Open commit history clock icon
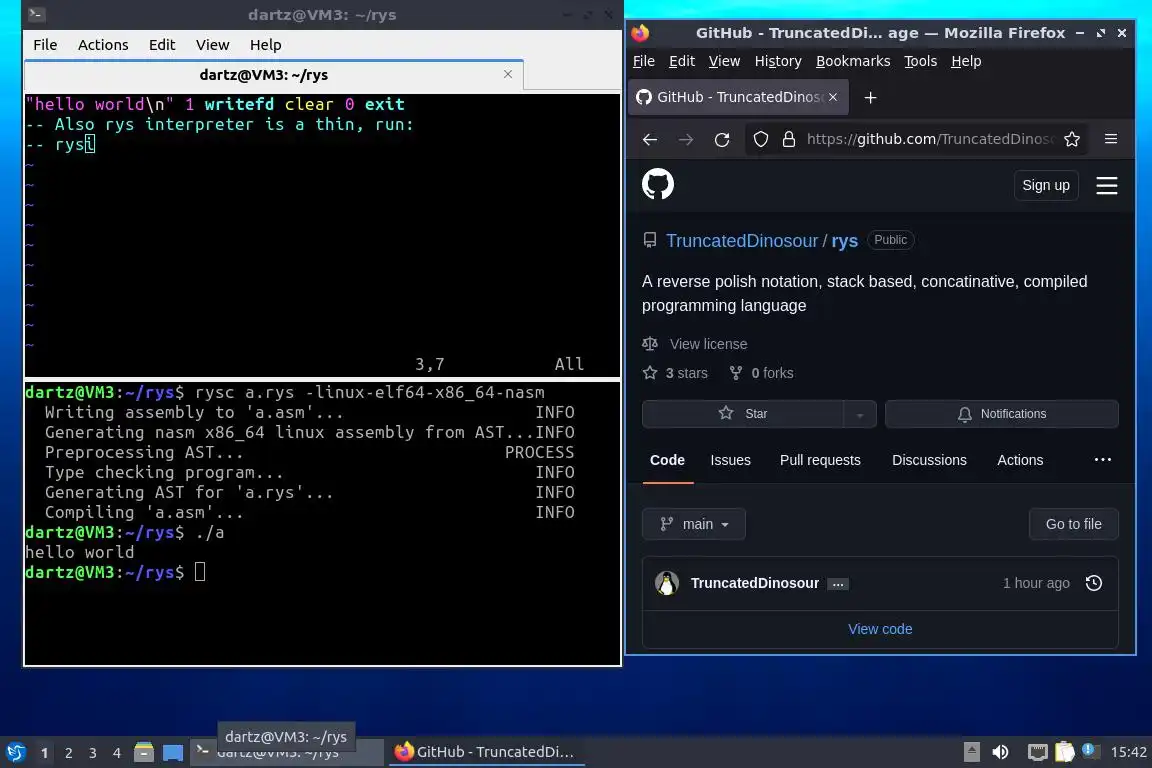The width and height of the screenshot is (1152, 768). point(1093,584)
